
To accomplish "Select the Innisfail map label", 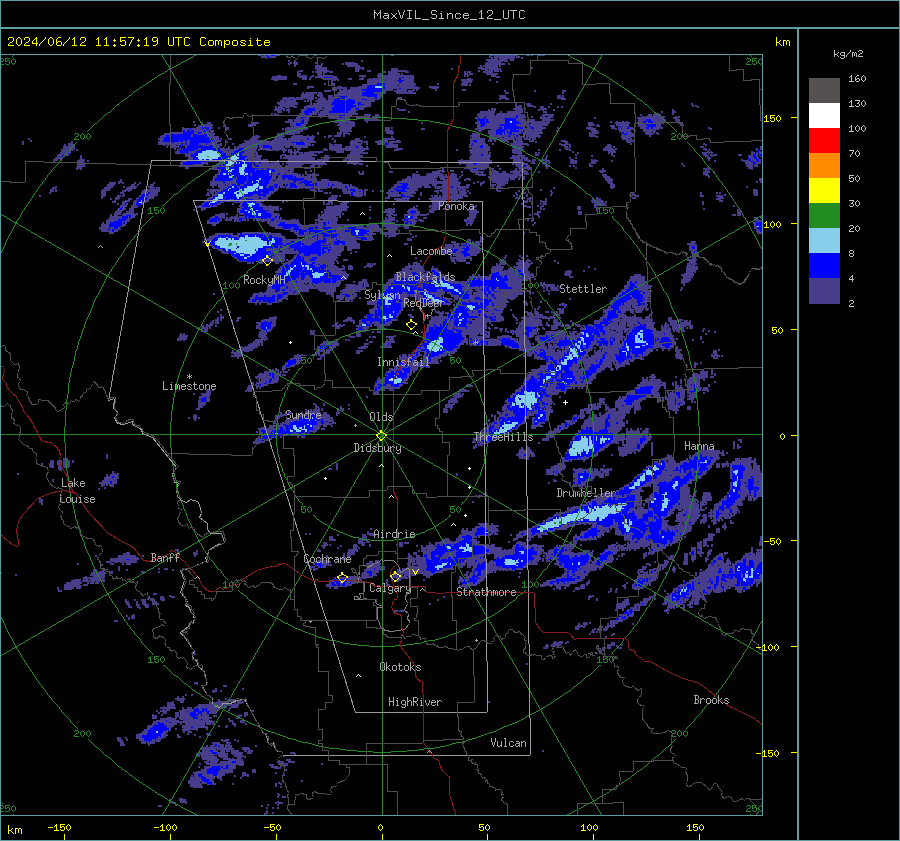I will 404,362.
